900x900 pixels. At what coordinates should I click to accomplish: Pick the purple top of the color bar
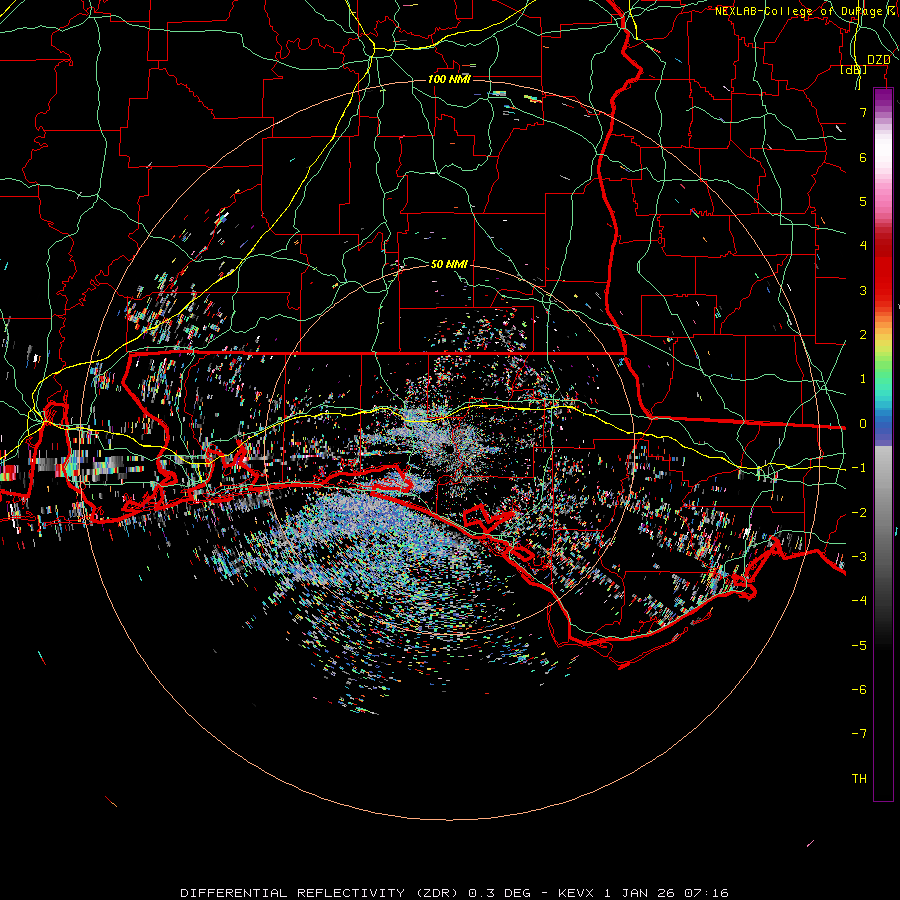click(x=883, y=99)
